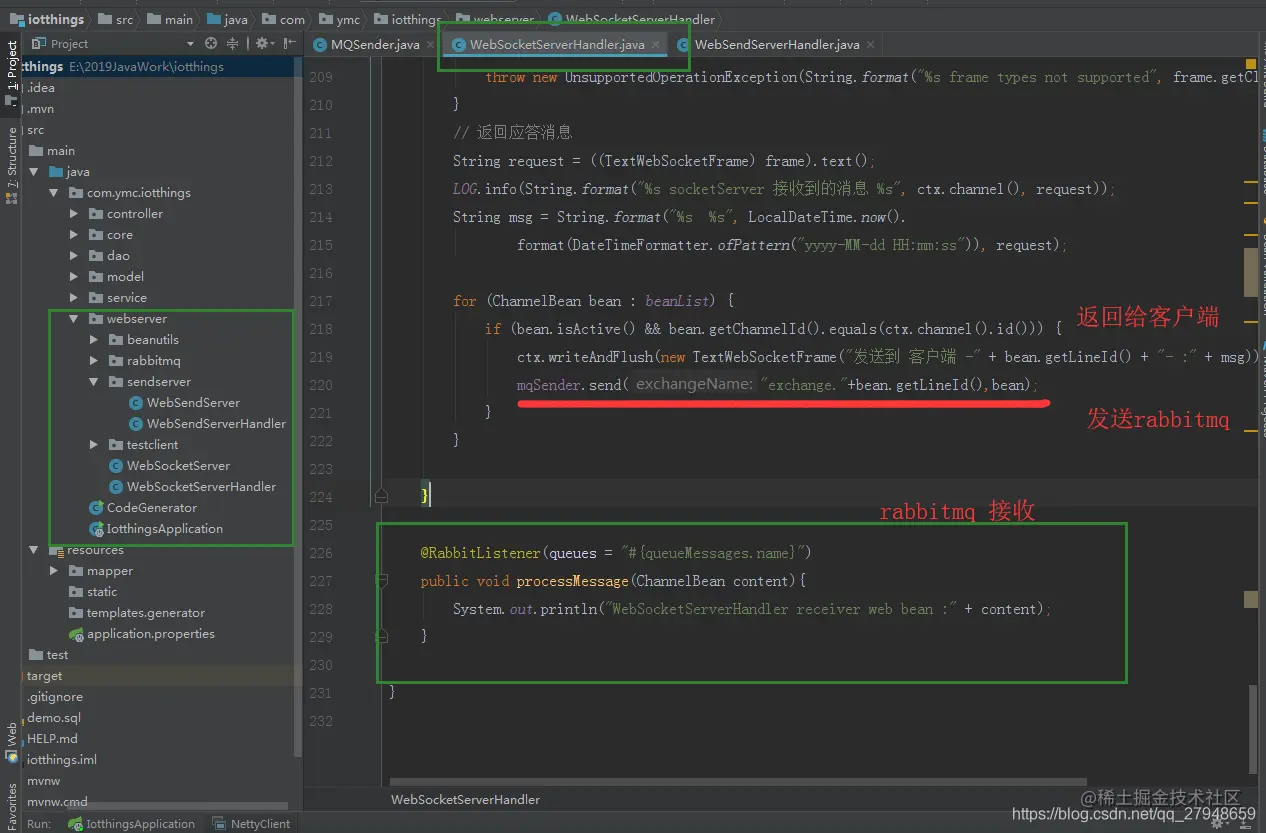
Task: Select the HELP.md file
Action: (x=52, y=739)
